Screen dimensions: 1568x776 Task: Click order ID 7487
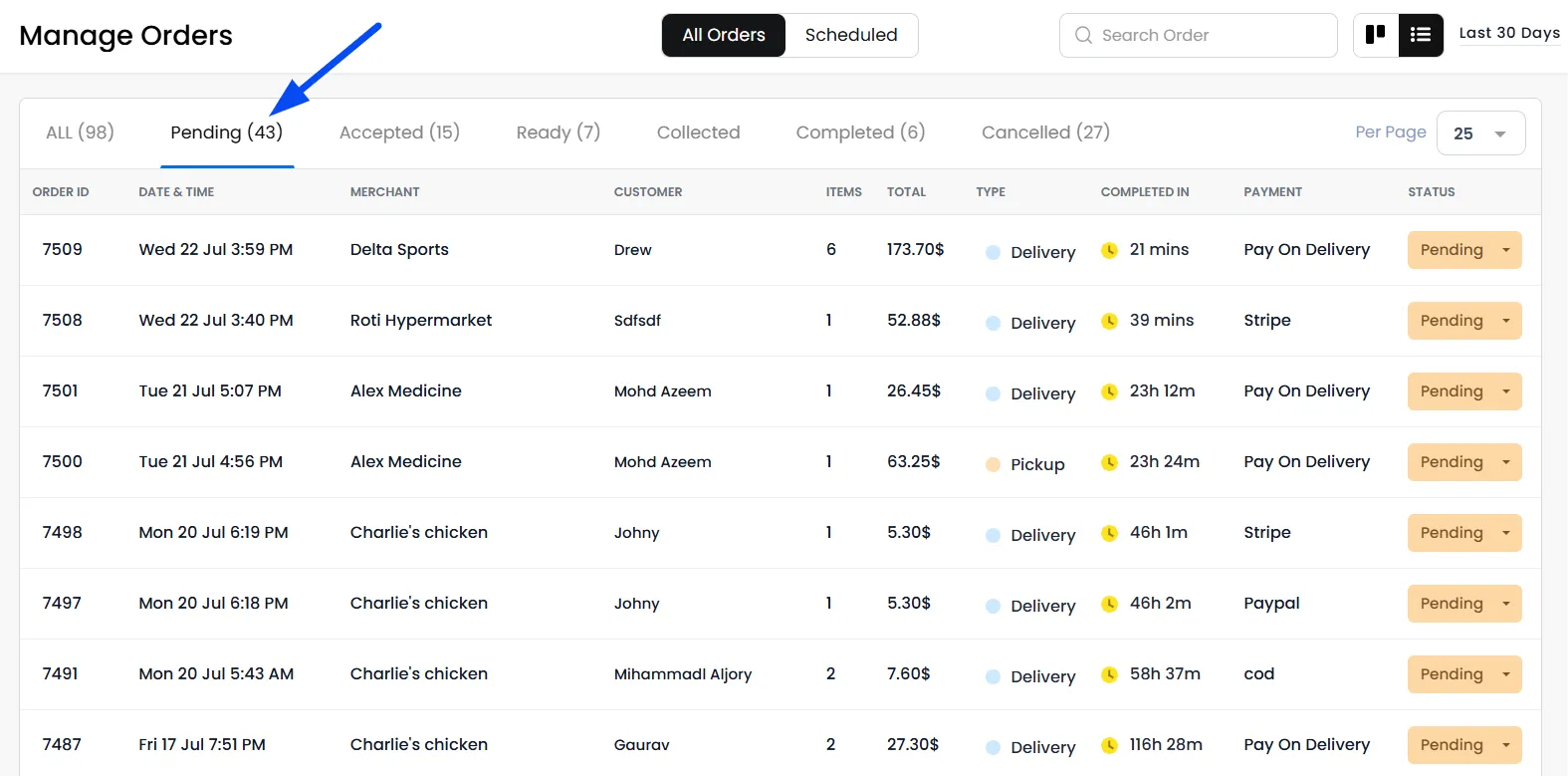[62, 744]
